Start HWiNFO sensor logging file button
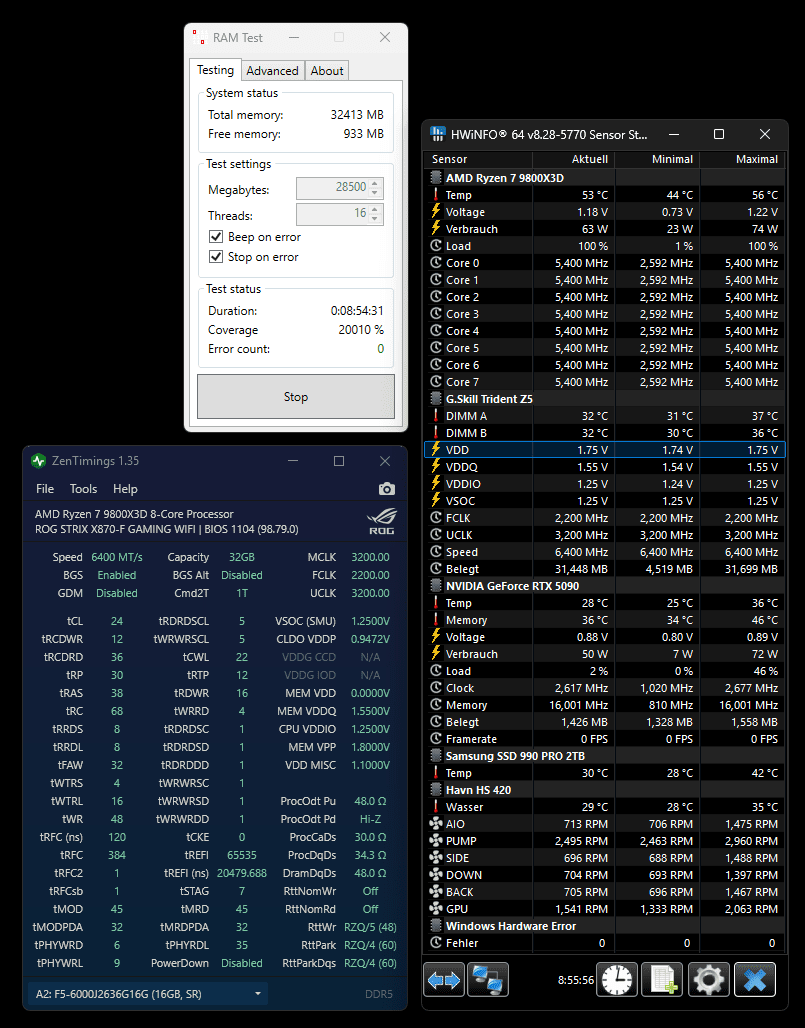The height and width of the screenshot is (1028, 805). [x=663, y=980]
